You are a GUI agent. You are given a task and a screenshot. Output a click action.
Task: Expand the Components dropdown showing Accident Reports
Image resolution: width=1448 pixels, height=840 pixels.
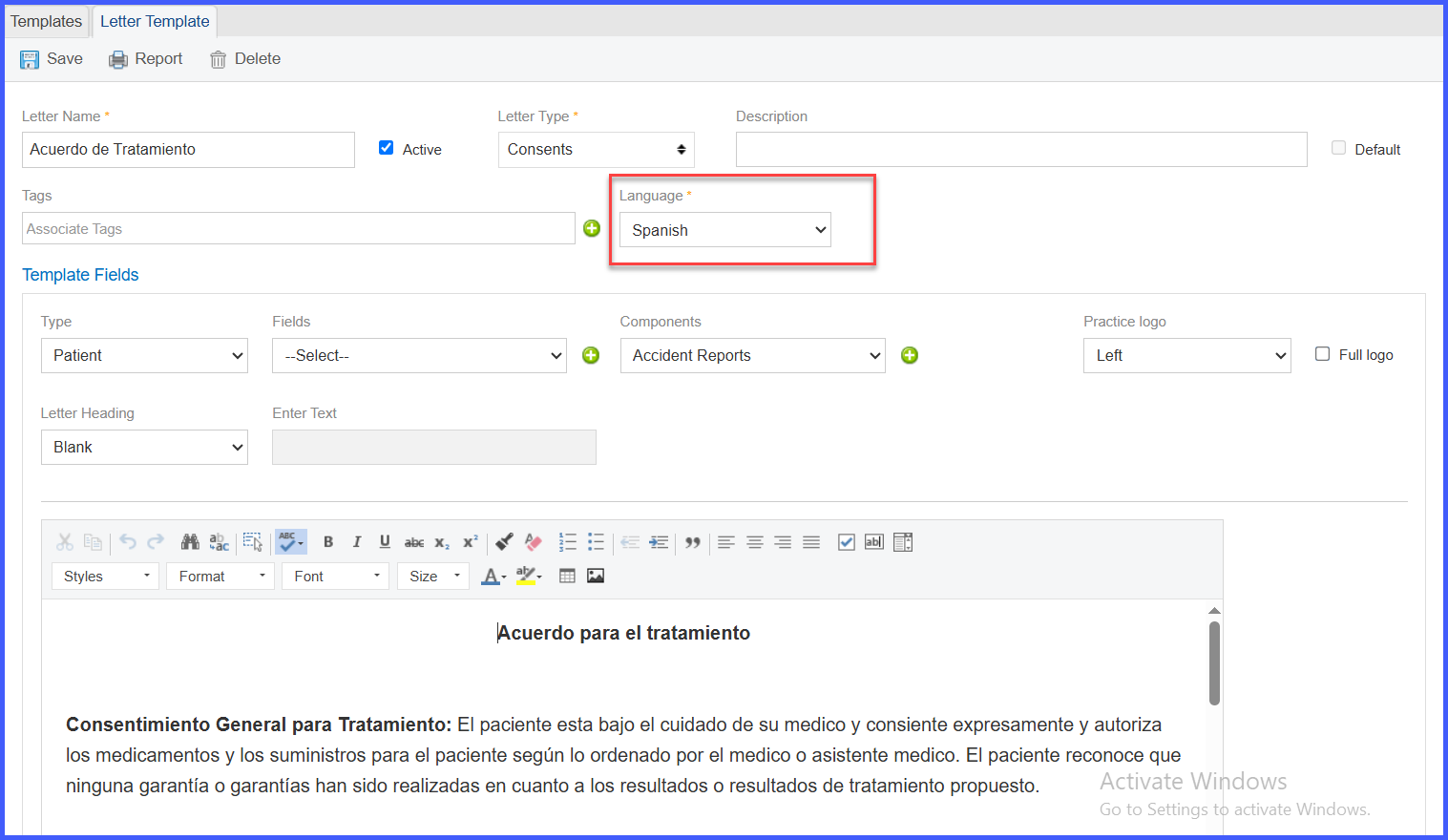tap(753, 355)
